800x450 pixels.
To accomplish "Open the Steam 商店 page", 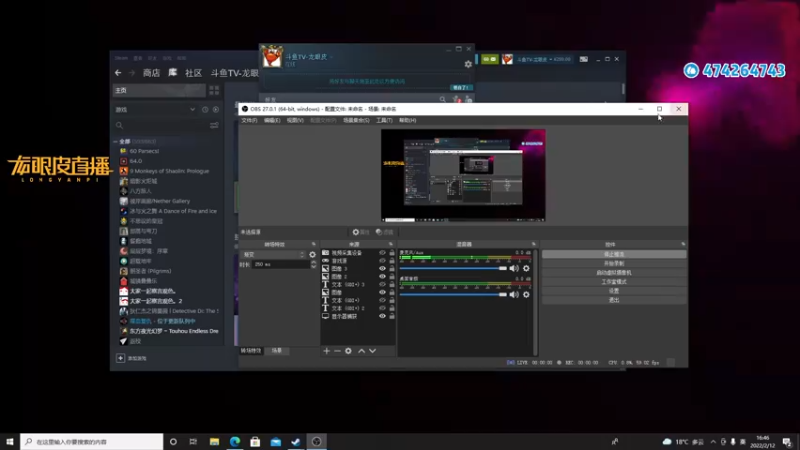I will click(152, 73).
